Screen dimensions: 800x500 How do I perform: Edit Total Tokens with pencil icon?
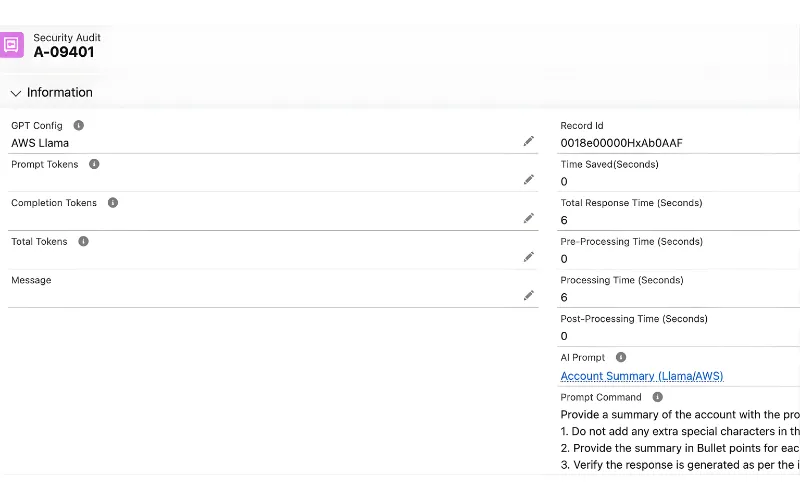529,257
